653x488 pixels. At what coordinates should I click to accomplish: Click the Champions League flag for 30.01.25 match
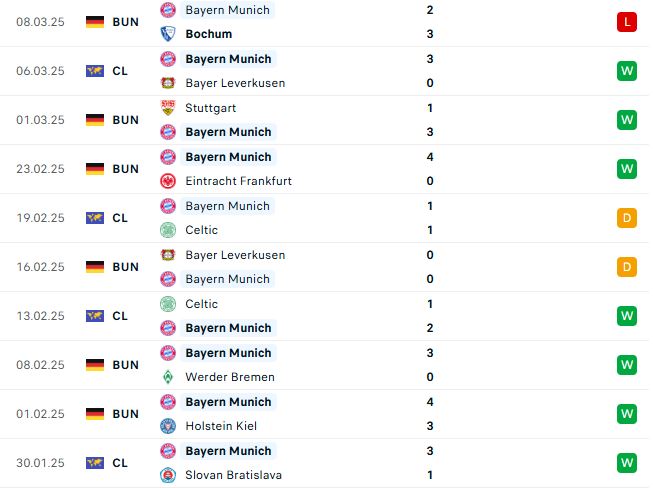[x=95, y=463]
